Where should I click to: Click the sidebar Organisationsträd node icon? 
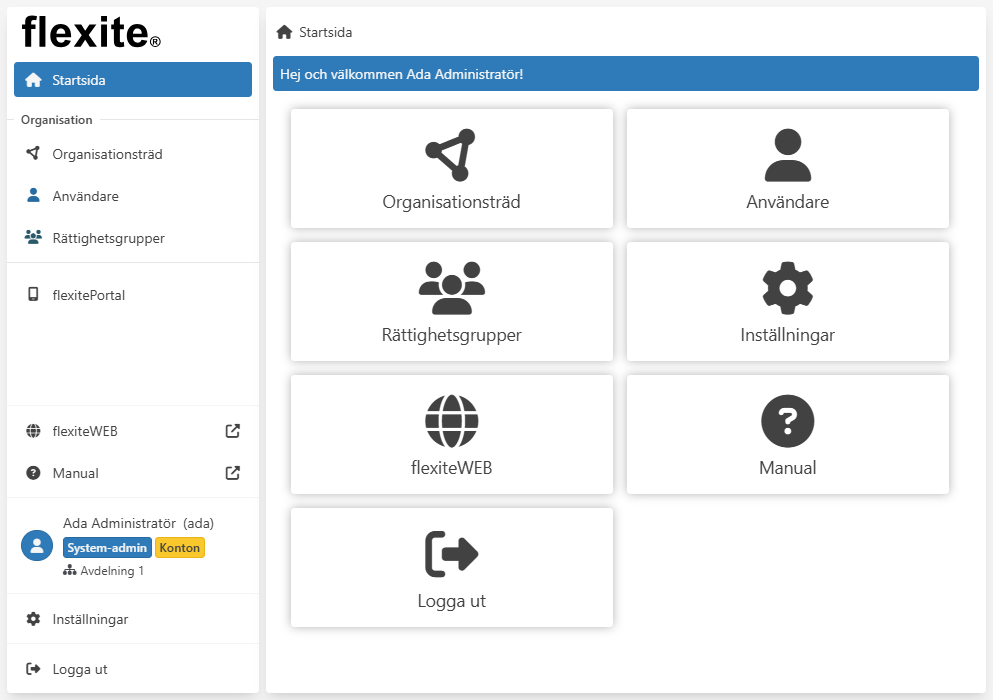pos(33,153)
